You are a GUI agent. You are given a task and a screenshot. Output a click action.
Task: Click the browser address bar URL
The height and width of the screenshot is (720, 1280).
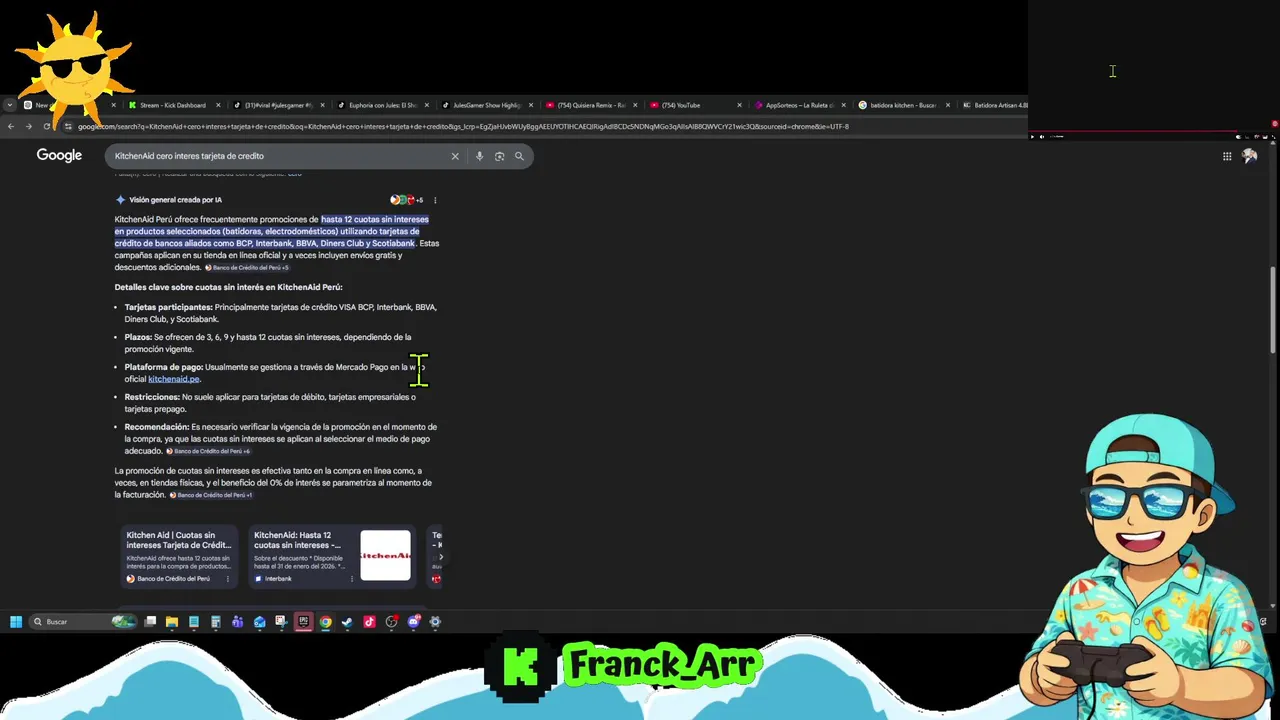point(463,127)
